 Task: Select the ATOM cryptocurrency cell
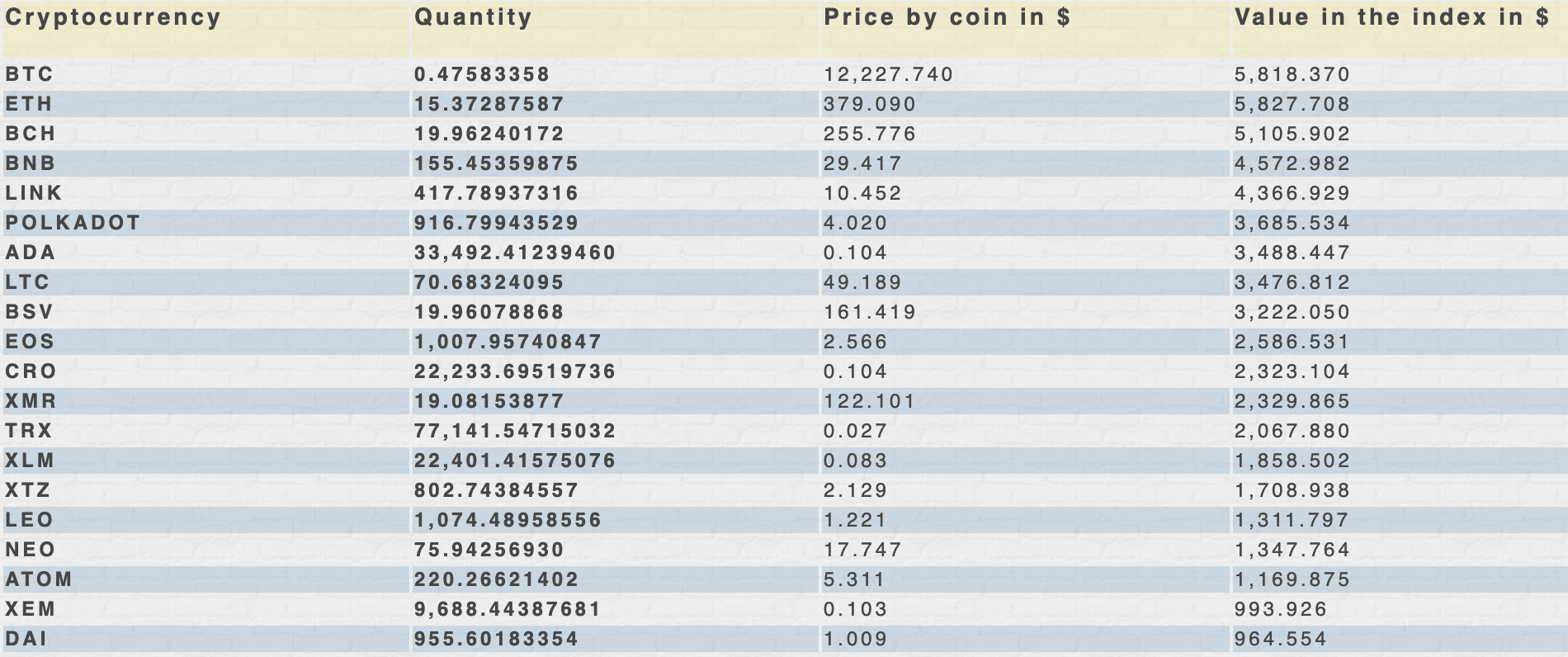coord(39,579)
